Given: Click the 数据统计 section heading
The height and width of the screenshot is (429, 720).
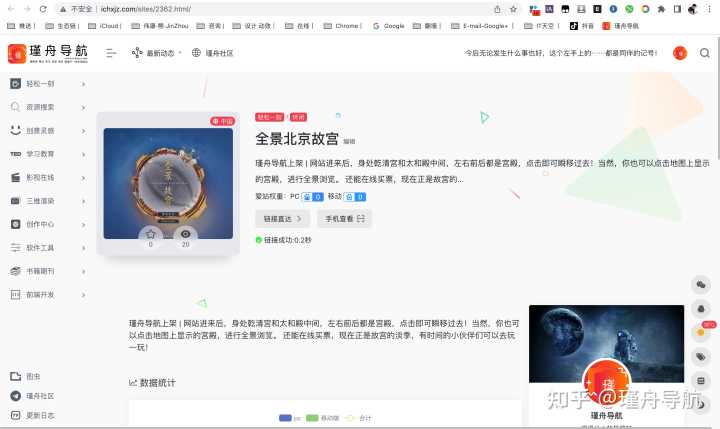Looking at the screenshot, I should coord(152,383).
